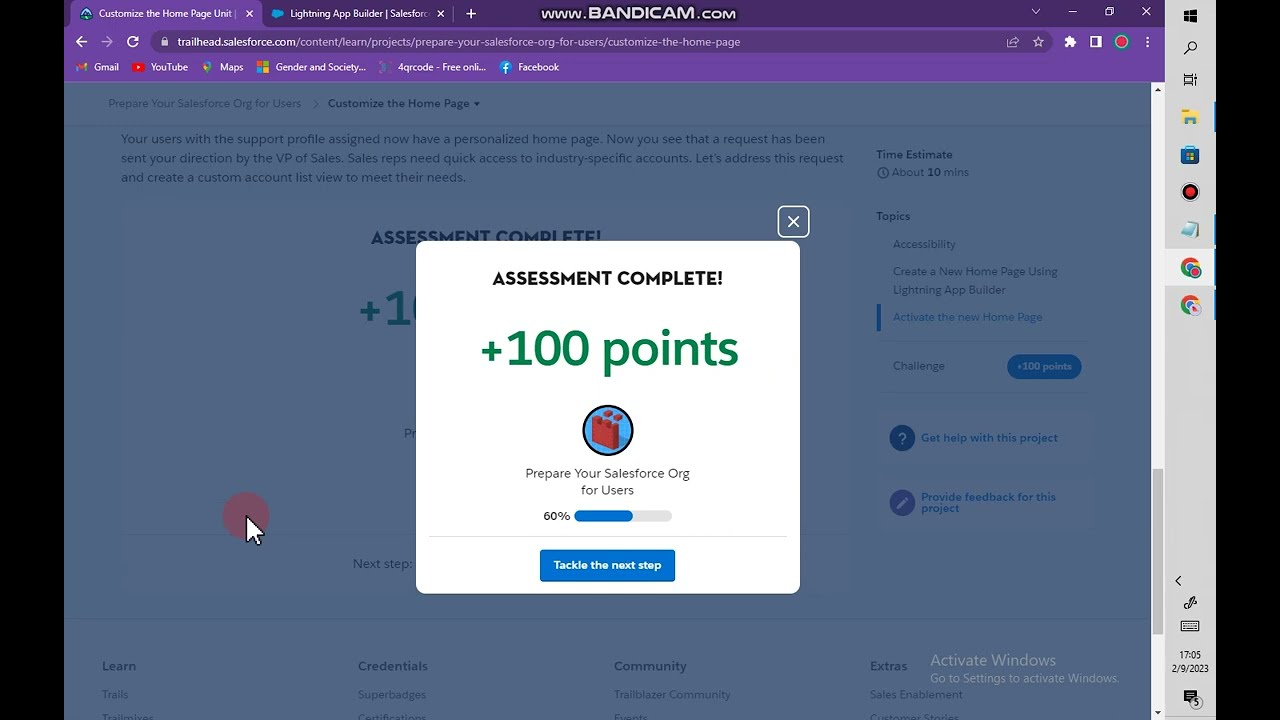Click the +100 points badge
This screenshot has width=1280, height=720.
pyautogui.click(x=1044, y=366)
